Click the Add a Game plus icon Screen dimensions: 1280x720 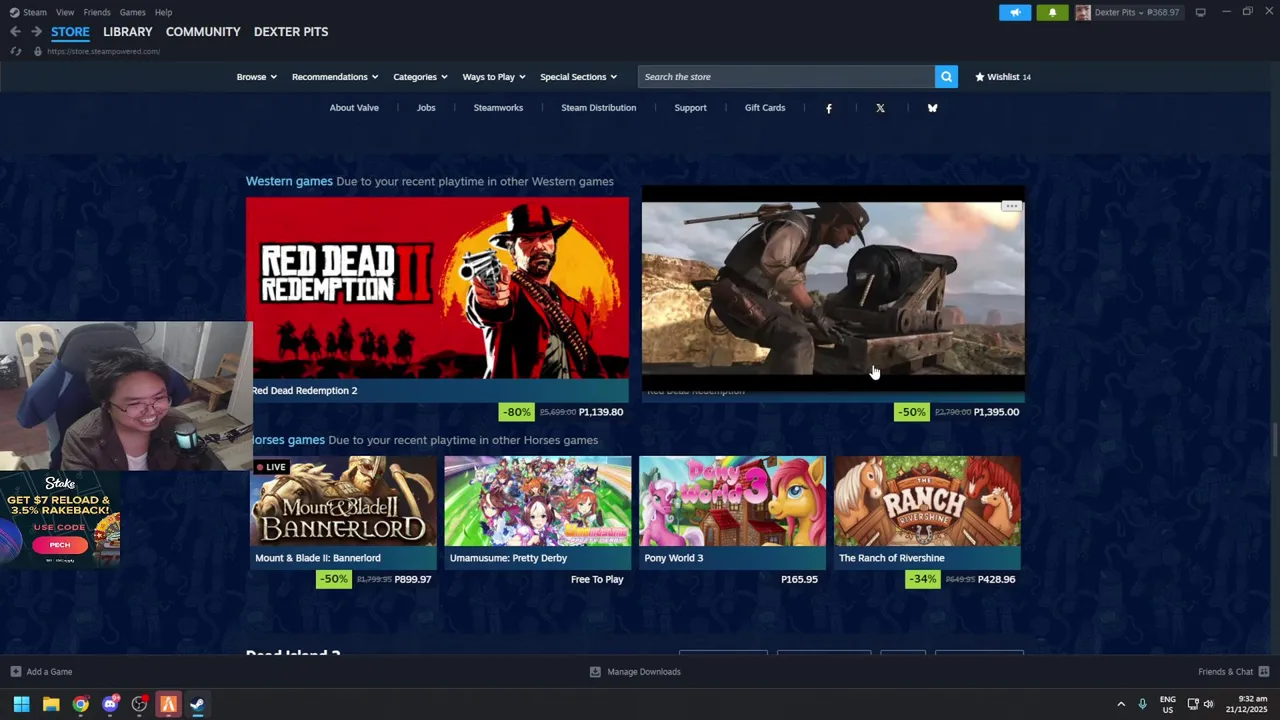point(15,672)
